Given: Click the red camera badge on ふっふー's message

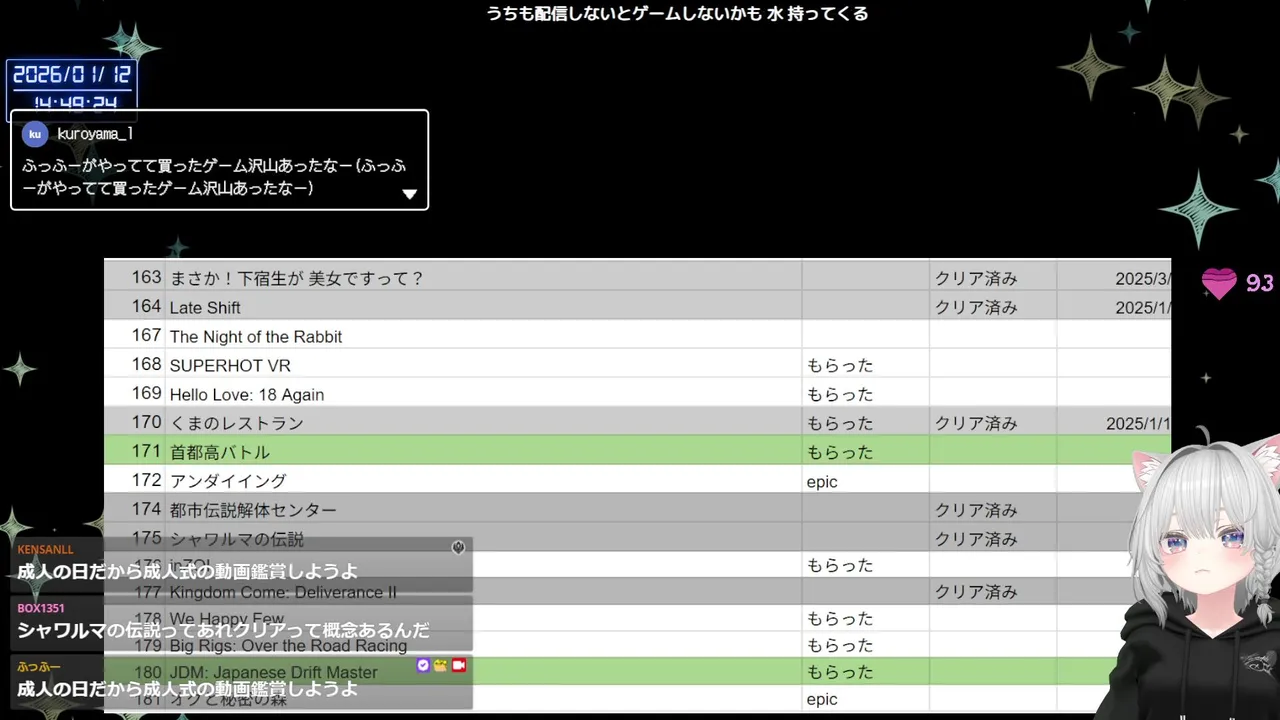Looking at the screenshot, I should [459, 665].
